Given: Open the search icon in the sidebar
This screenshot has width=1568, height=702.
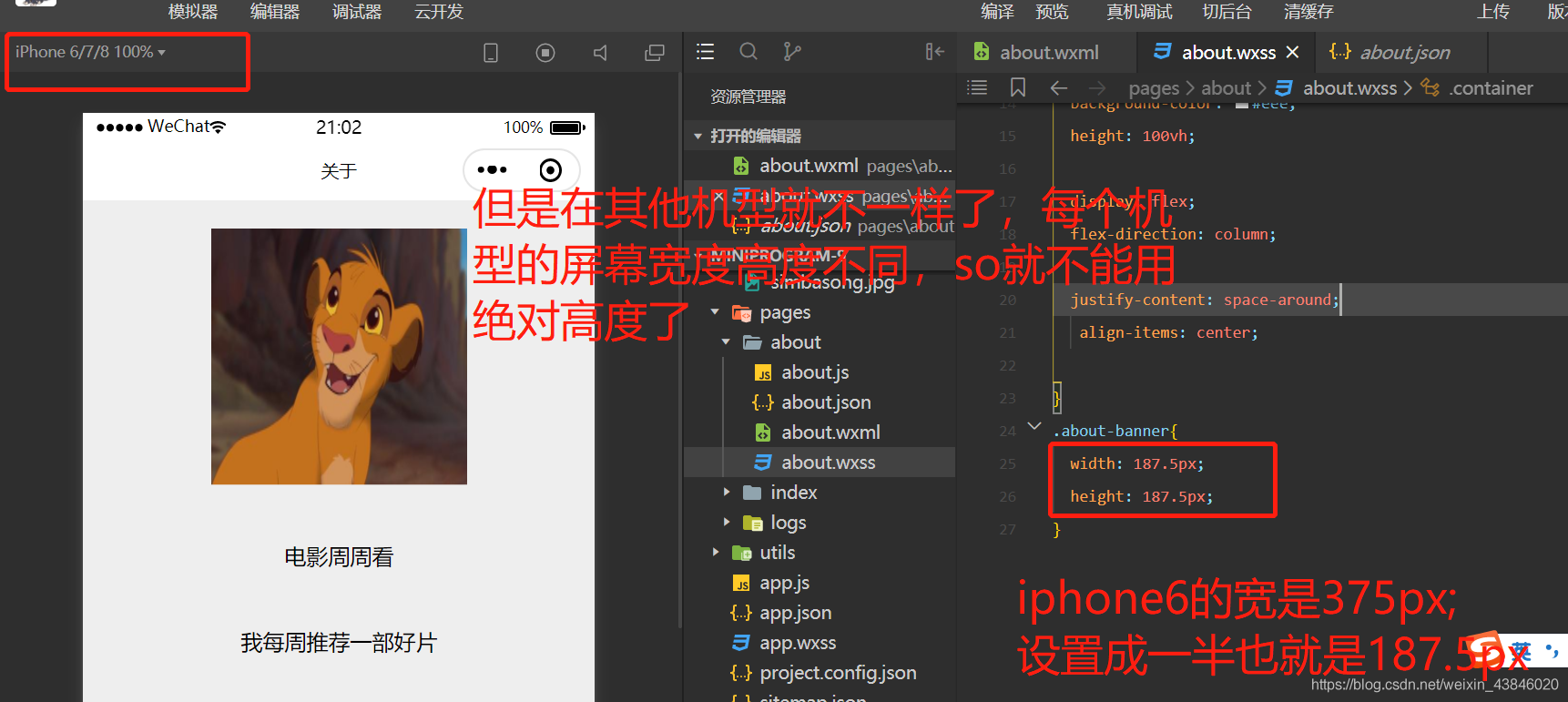Looking at the screenshot, I should 748,52.
